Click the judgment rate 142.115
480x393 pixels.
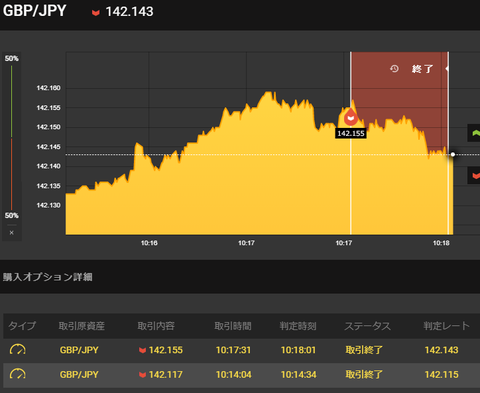441,375
